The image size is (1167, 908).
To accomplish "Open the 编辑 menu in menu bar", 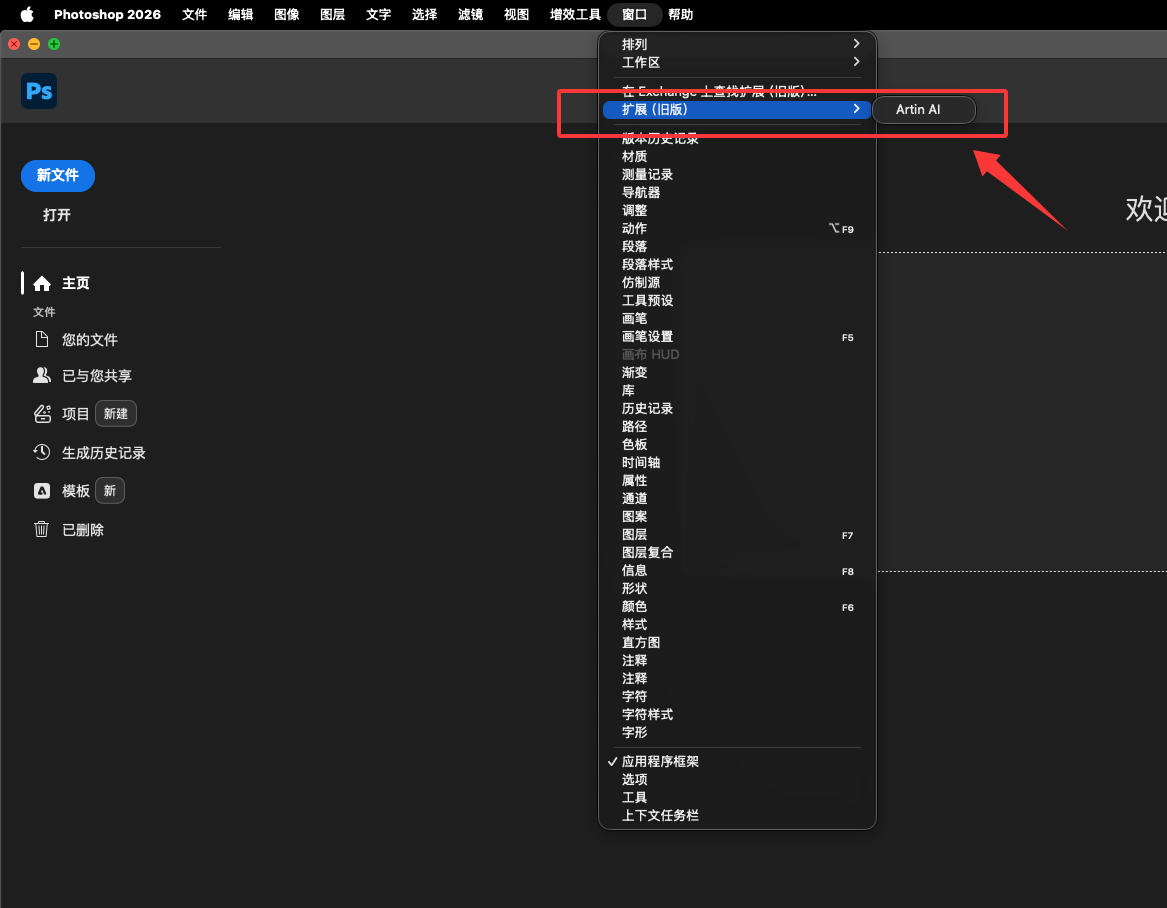I will point(240,14).
